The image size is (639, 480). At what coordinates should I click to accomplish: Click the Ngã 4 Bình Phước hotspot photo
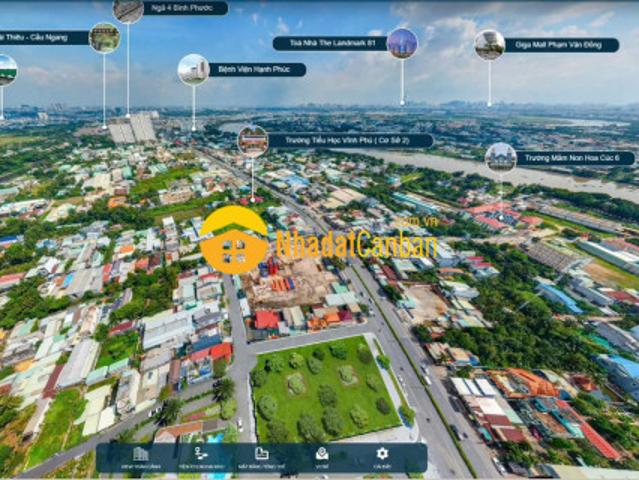tap(128, 10)
